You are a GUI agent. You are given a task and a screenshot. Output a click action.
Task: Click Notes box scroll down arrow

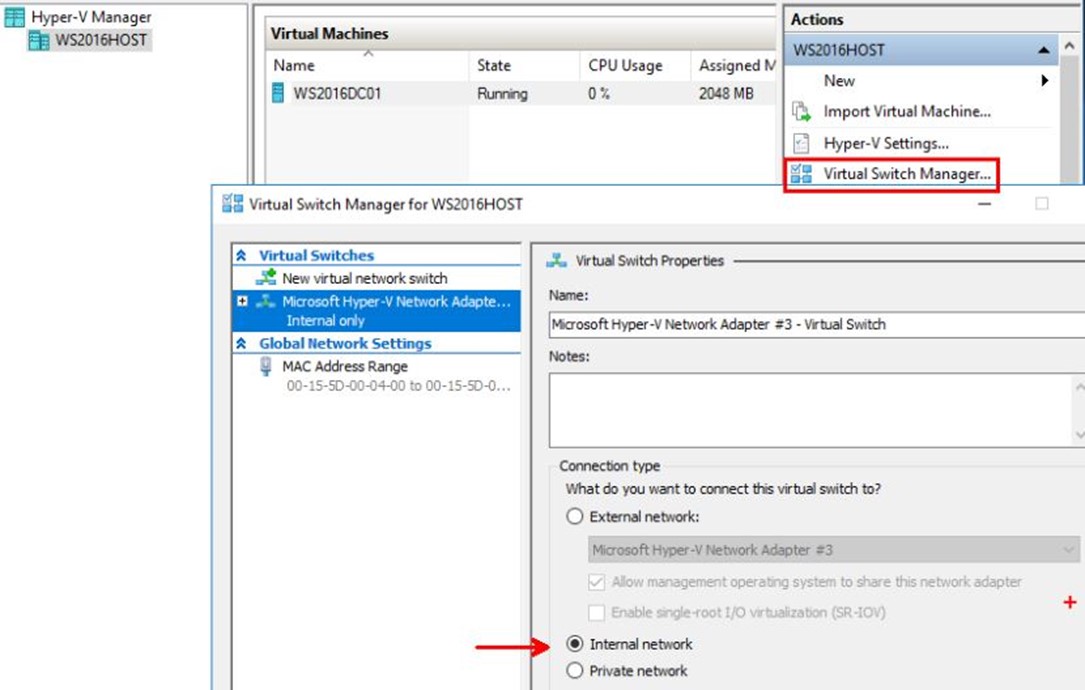click(1079, 435)
